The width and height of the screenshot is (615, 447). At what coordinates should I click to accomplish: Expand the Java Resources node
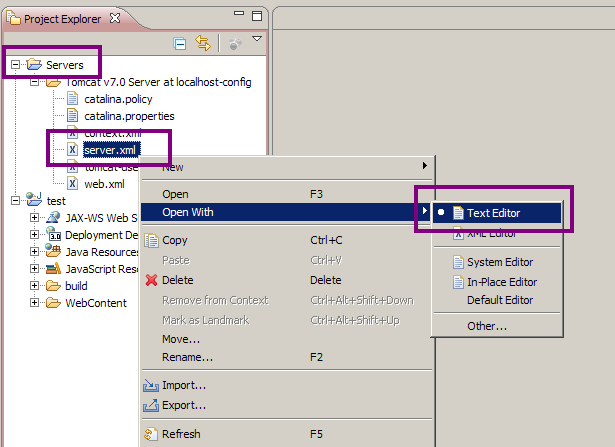(35, 251)
